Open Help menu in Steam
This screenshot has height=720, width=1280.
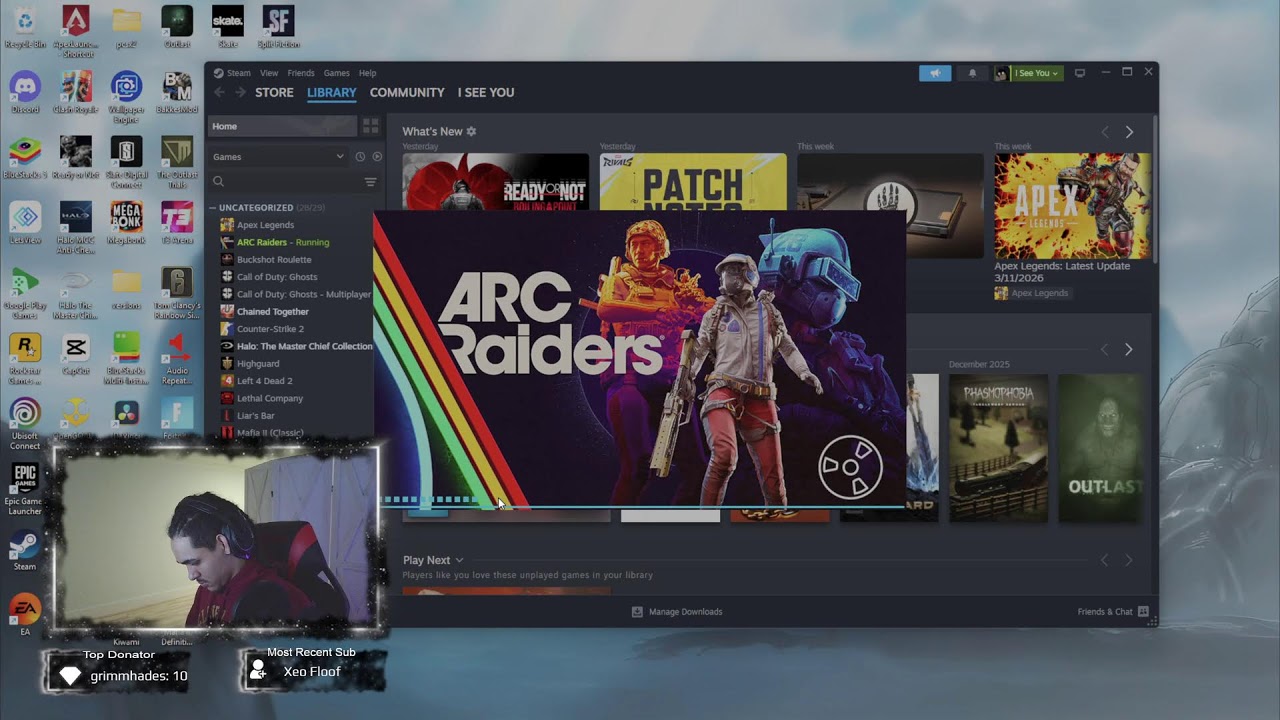pyautogui.click(x=368, y=73)
